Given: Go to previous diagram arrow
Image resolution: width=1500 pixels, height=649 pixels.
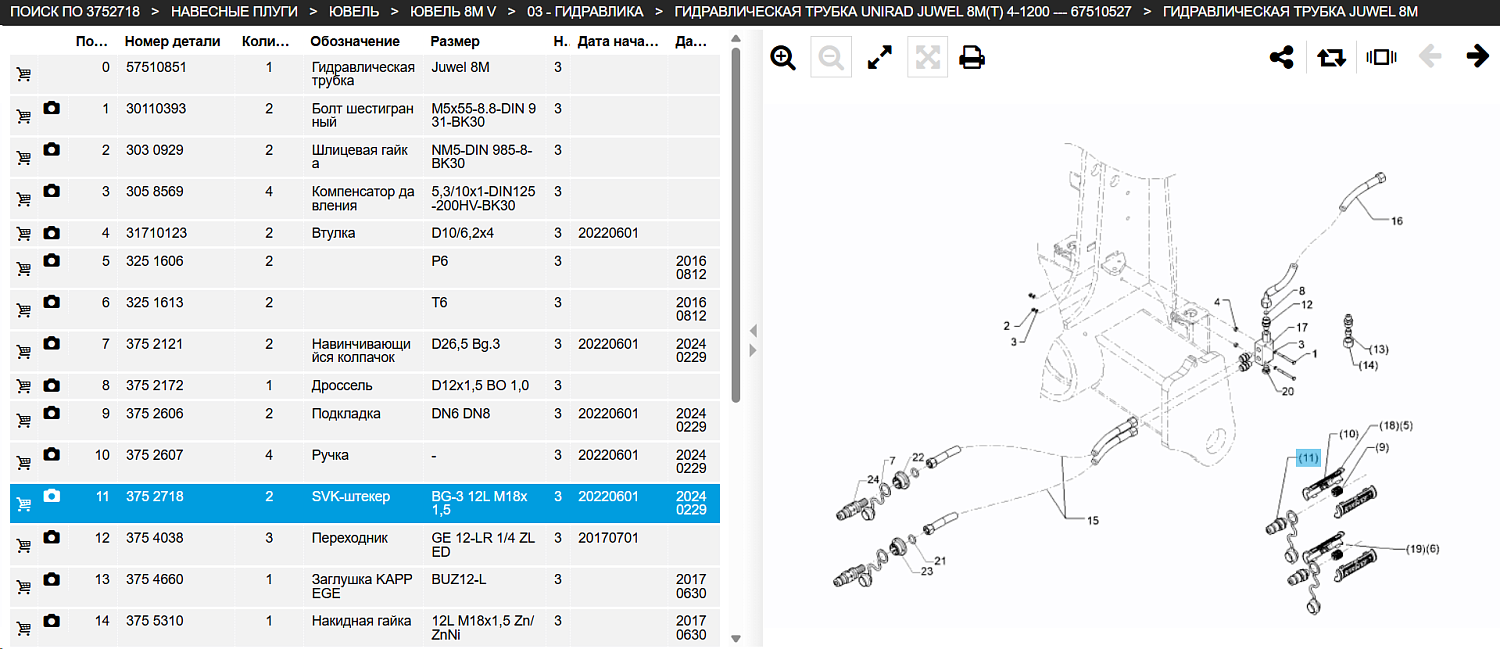Looking at the screenshot, I should point(1430,57).
